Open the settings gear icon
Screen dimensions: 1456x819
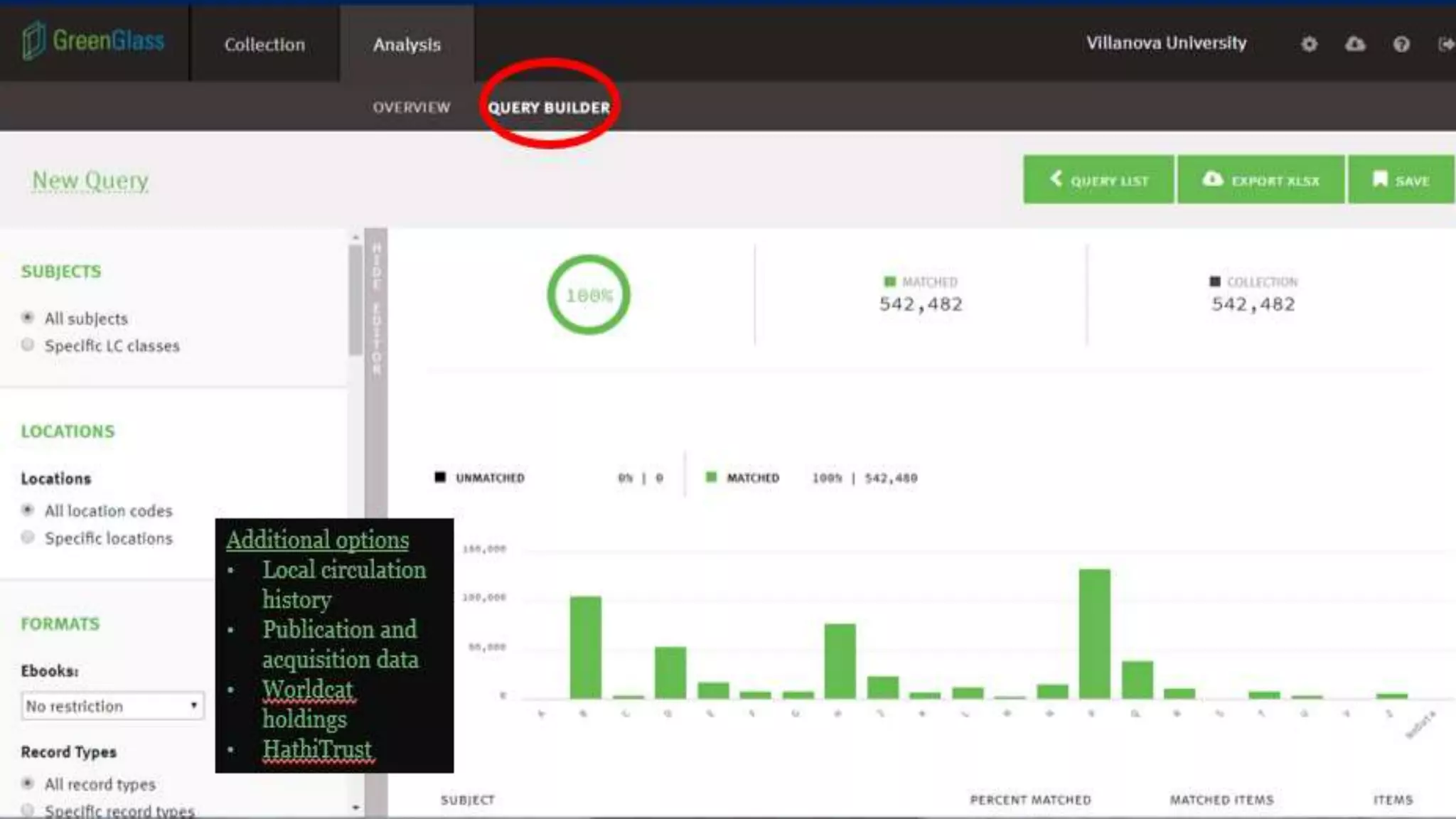pos(1309,45)
